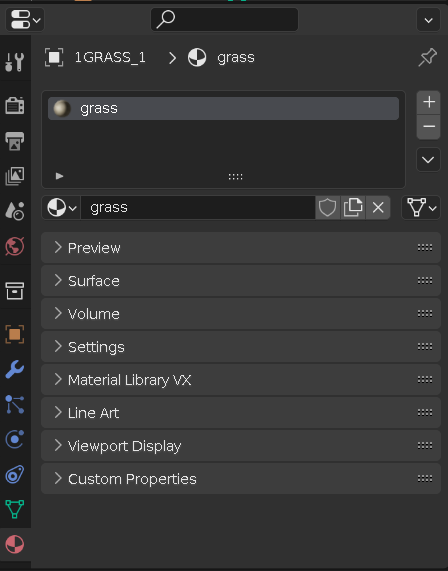Toggle fake user shield on grass material

(x=327, y=208)
